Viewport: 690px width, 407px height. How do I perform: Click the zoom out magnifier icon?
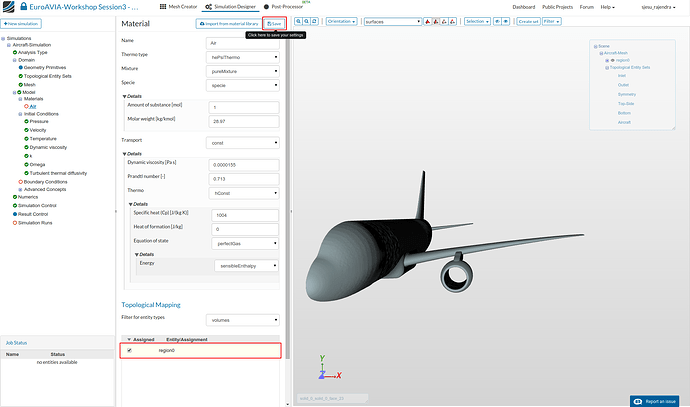306,21
